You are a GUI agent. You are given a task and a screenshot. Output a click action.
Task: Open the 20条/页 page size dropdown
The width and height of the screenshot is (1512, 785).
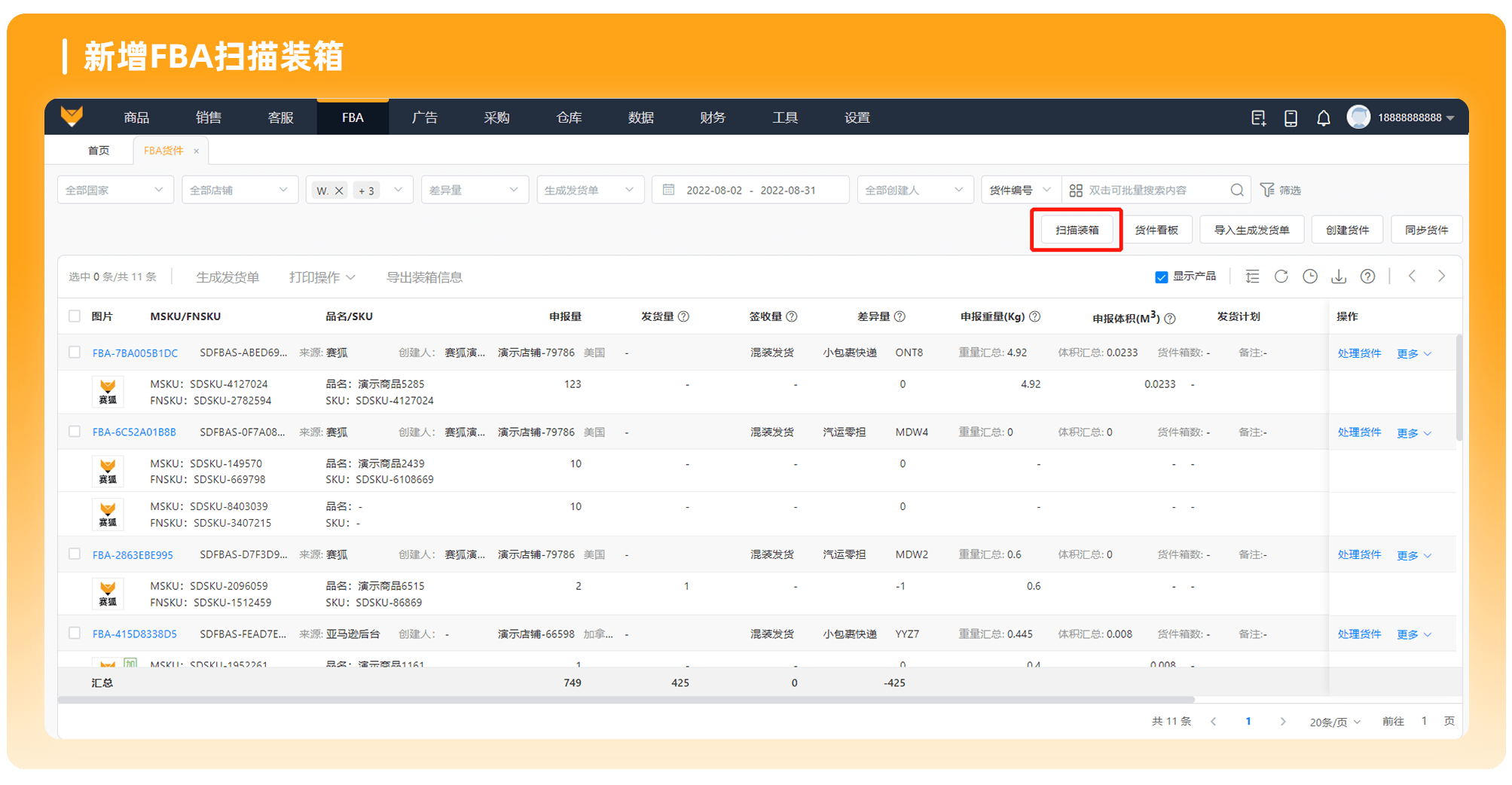(x=1335, y=722)
